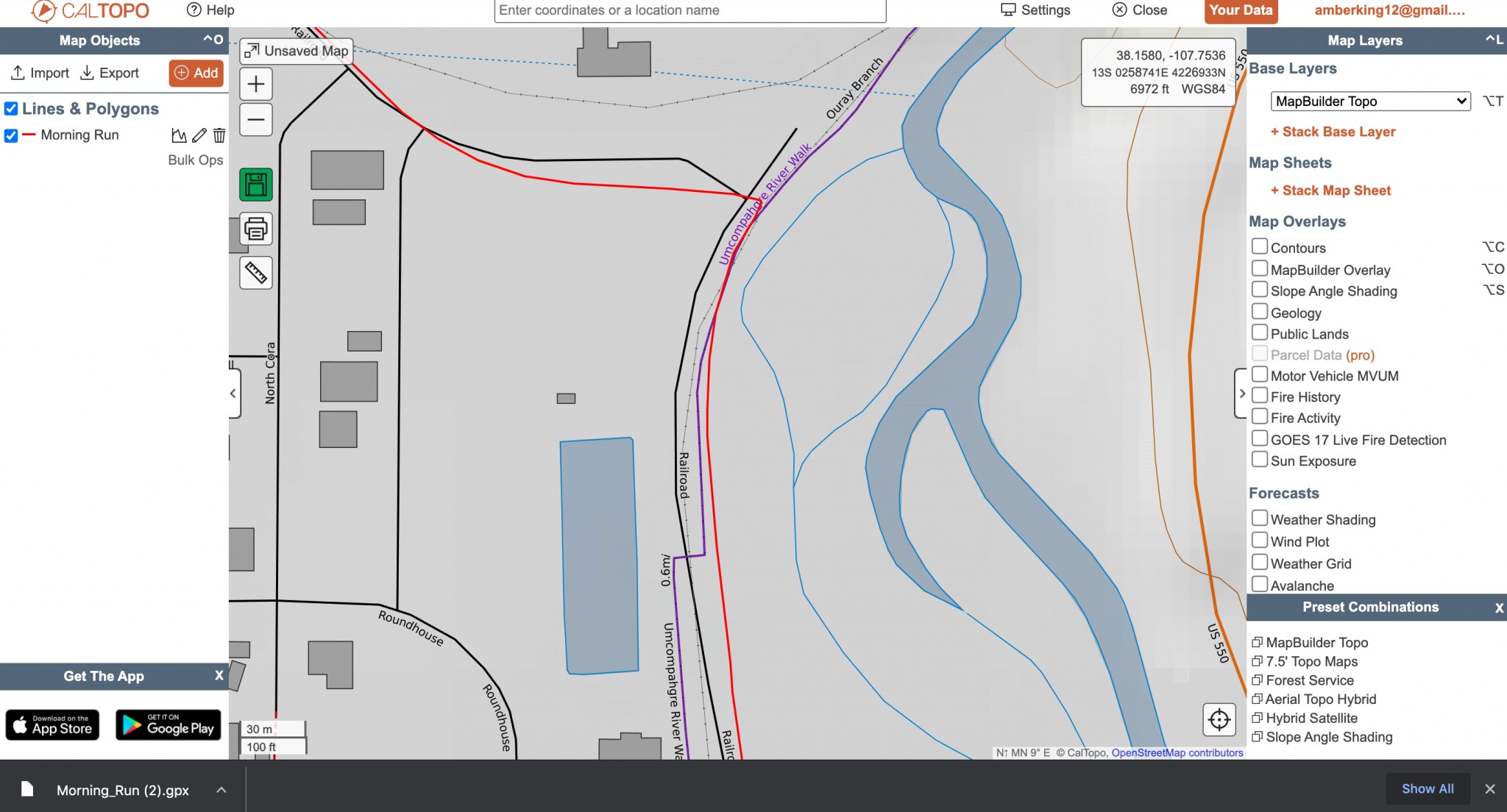Open the Your Data menu
Screen dimensions: 1507x812
tap(1241, 10)
